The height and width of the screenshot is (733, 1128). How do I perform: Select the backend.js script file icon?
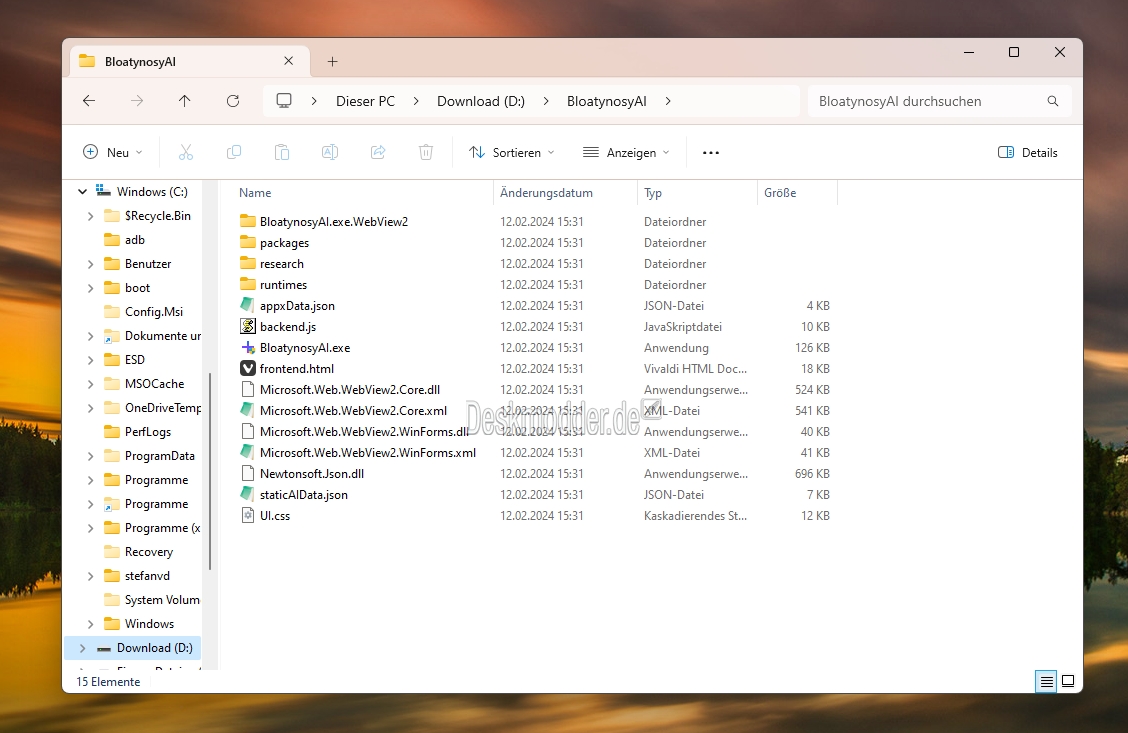tap(247, 327)
